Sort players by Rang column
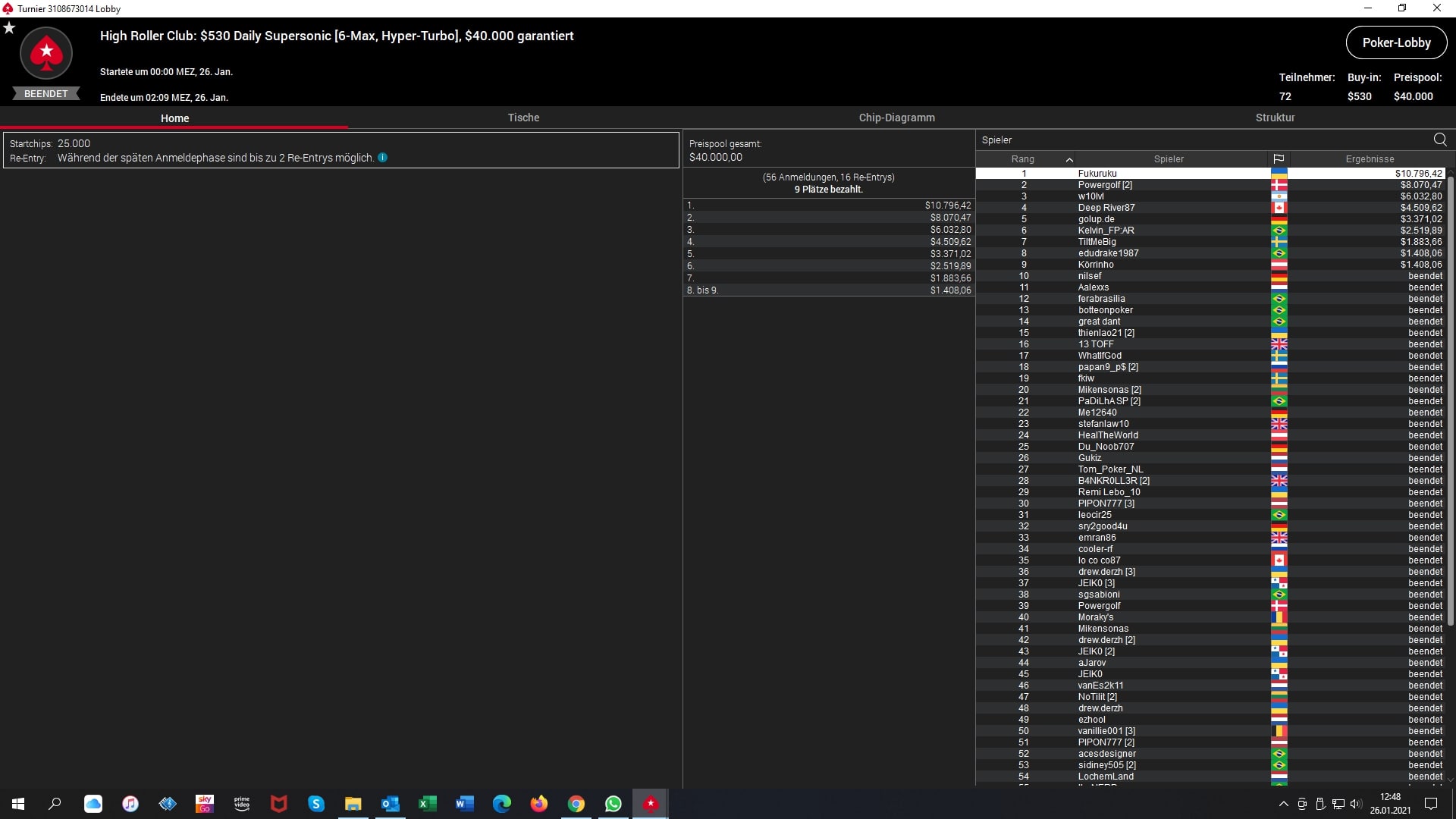Viewport: 1456px width, 819px height. tap(1023, 159)
